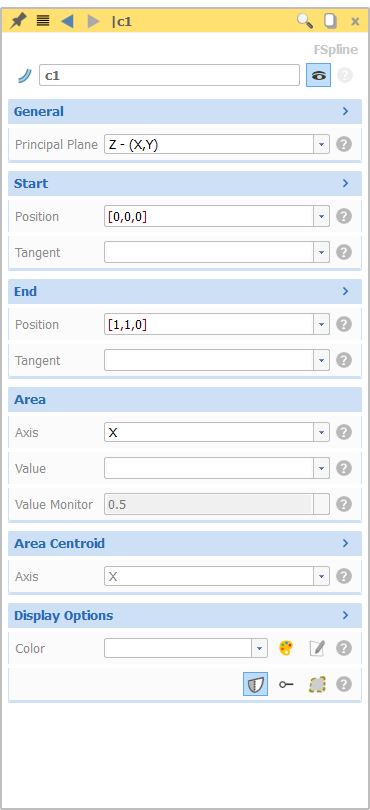Click the edit color pencil icon
Viewport: 370px width, 810px height.
(x=317, y=648)
